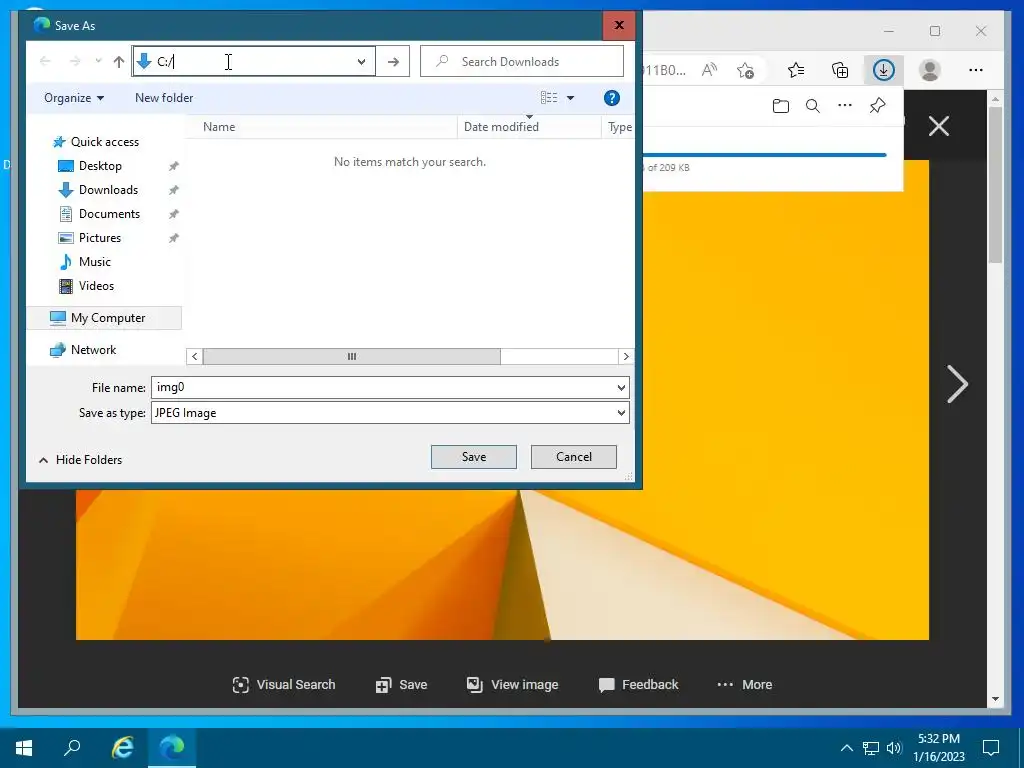Select My Computer in the navigation pane
Screen dimensions: 1024x768
[x=104, y=318]
